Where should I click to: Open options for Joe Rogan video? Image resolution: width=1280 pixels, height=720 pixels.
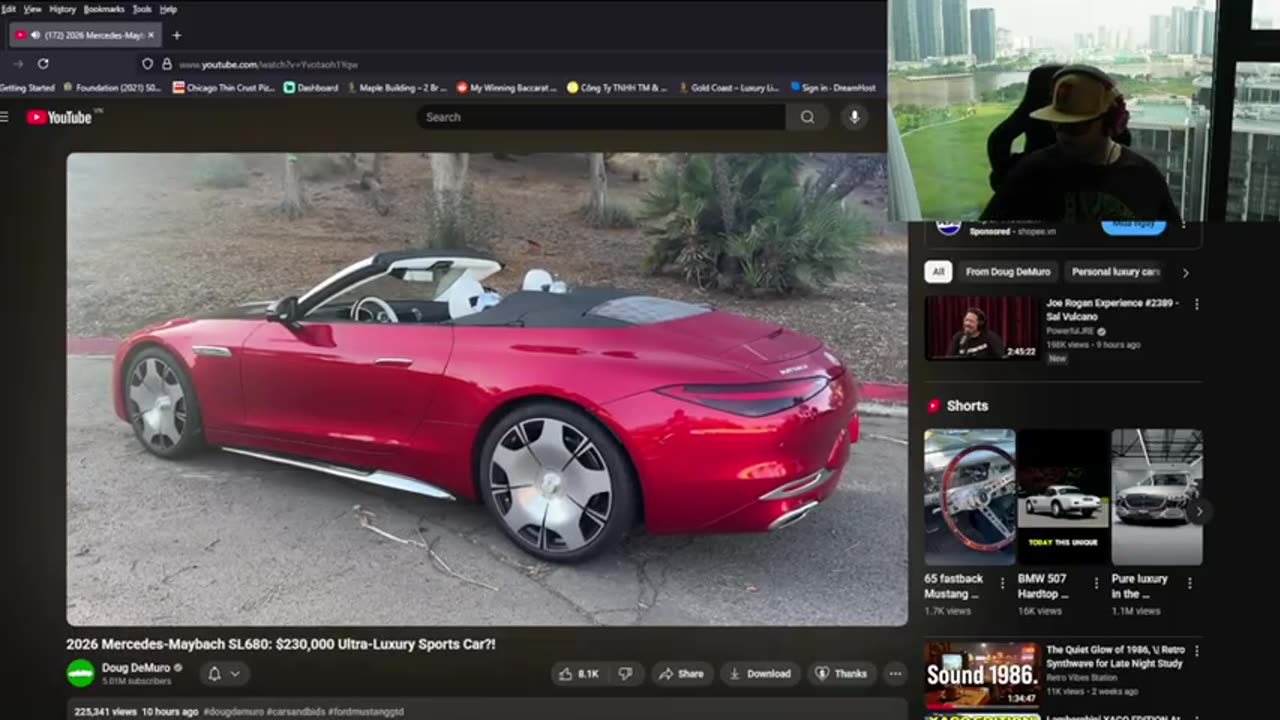(x=1196, y=304)
